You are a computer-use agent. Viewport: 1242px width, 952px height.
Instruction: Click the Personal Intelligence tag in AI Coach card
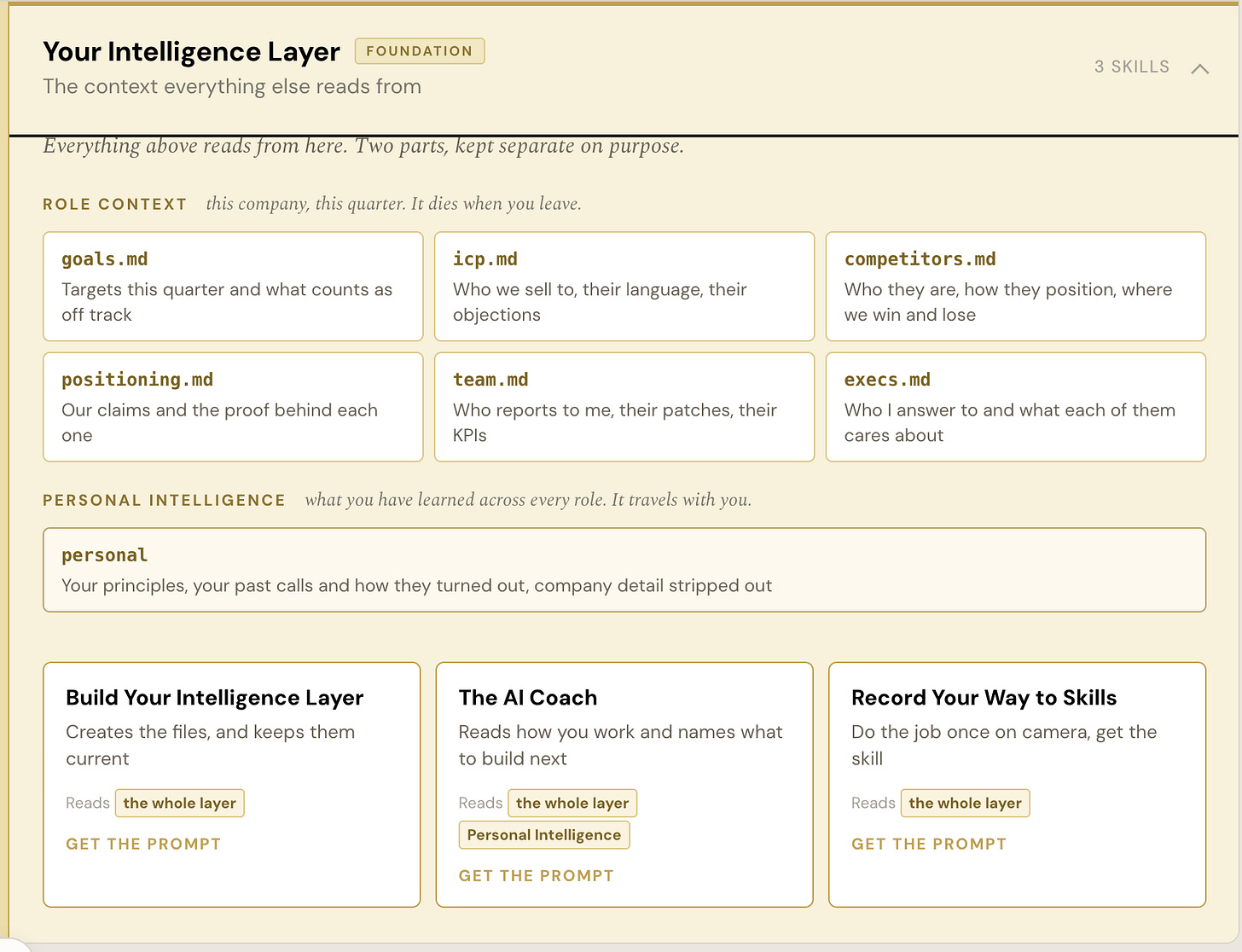(544, 834)
